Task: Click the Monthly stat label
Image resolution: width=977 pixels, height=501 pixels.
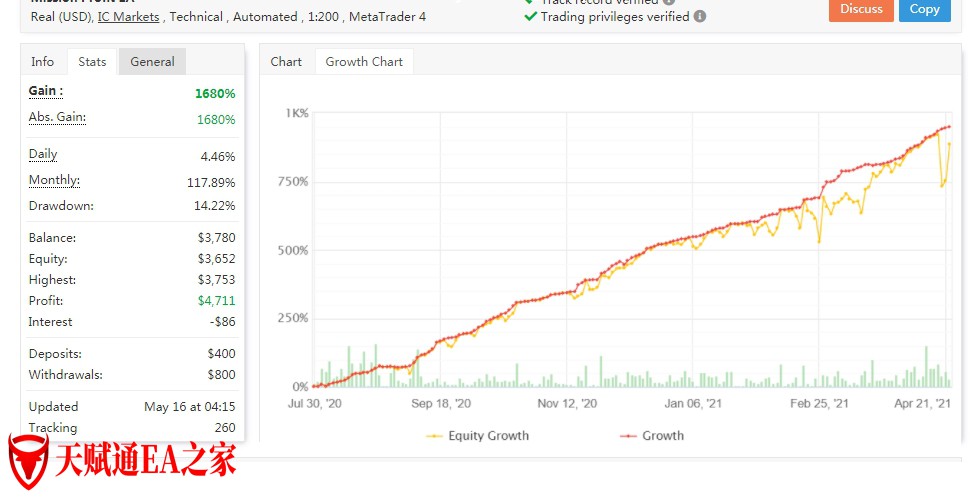Action: (x=54, y=181)
